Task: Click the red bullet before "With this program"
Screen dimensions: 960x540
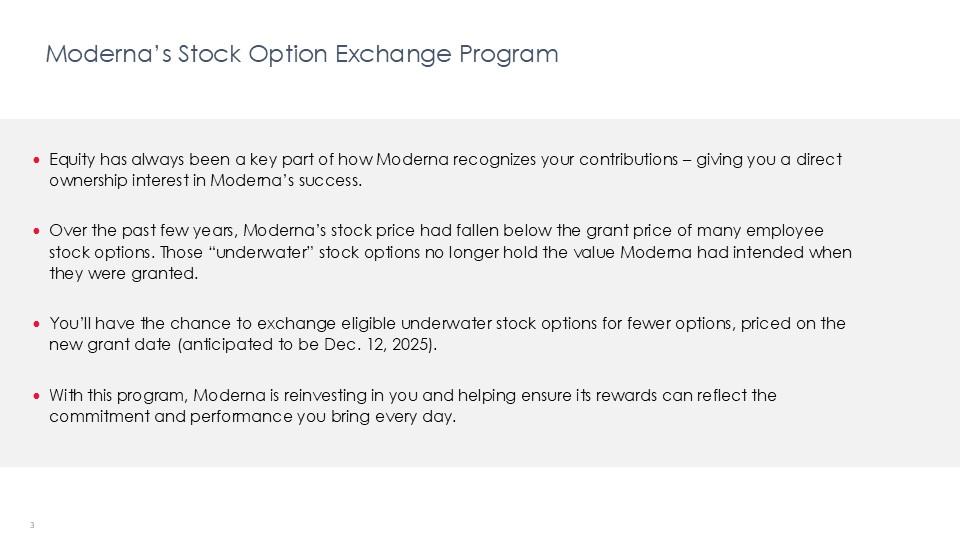Action: click(x=37, y=396)
